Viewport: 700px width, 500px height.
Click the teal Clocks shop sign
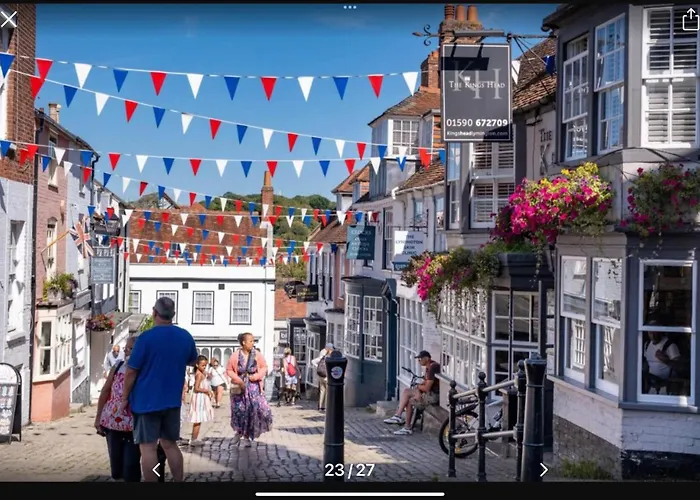pos(361,242)
